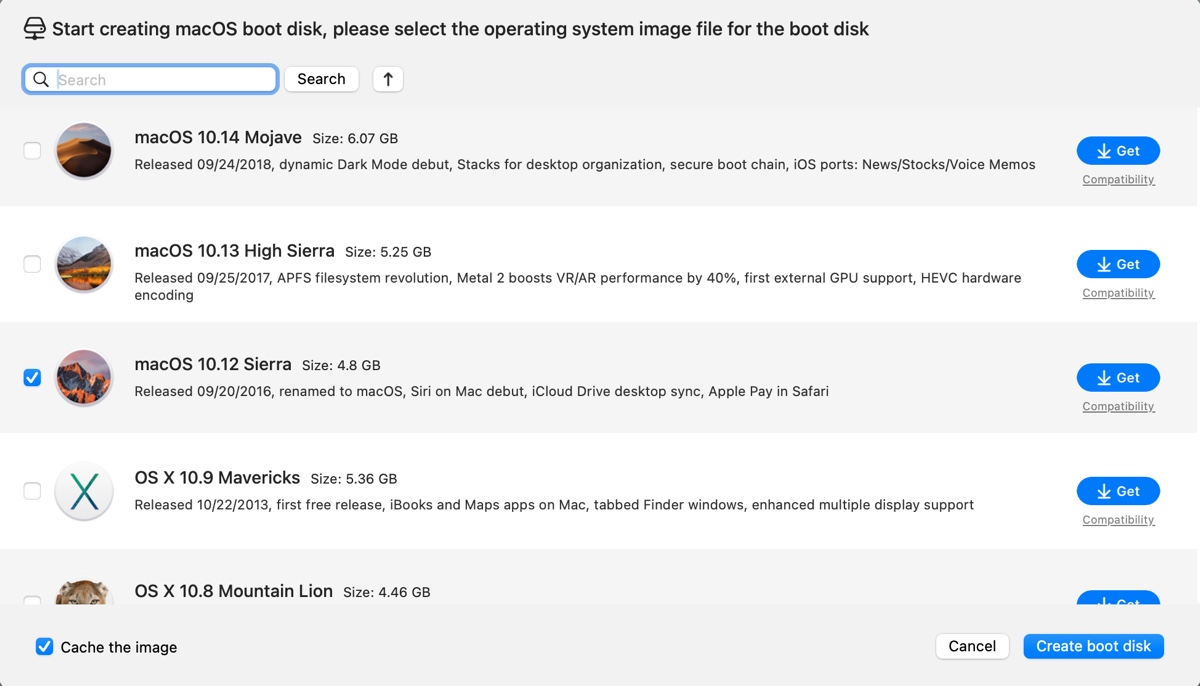This screenshot has height=686, width=1200.
Task: Click the Mountain Lion icon
Action: pos(84,594)
